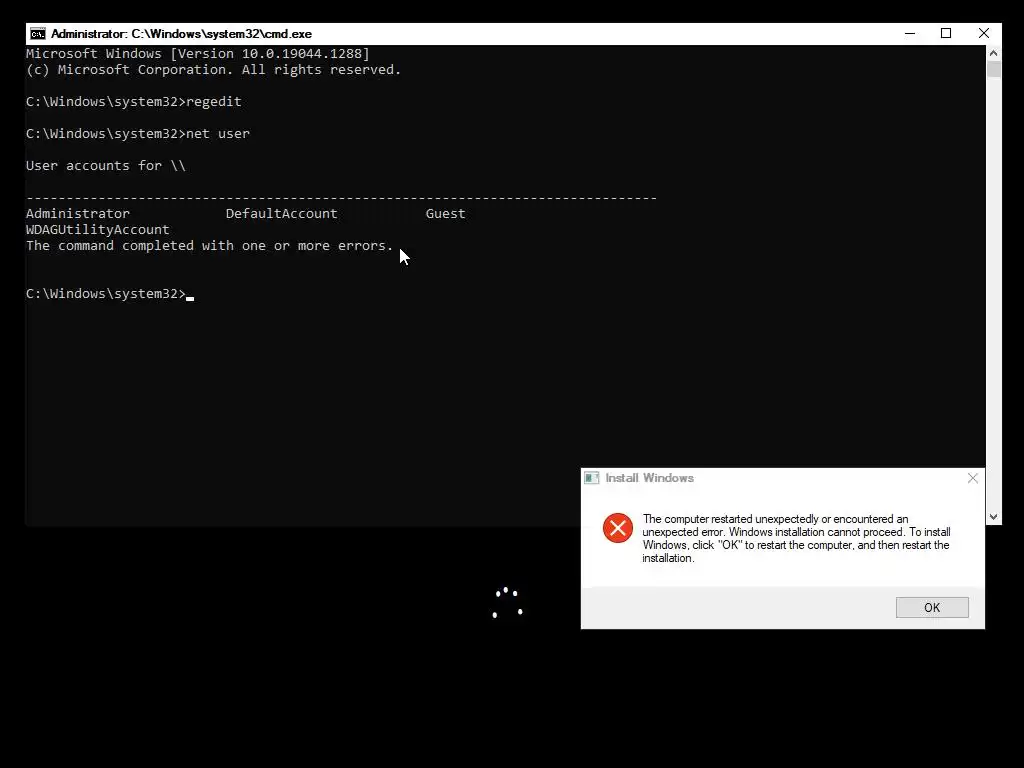Close the Command Prompt window
1024x768 pixels.
pyautogui.click(x=984, y=33)
